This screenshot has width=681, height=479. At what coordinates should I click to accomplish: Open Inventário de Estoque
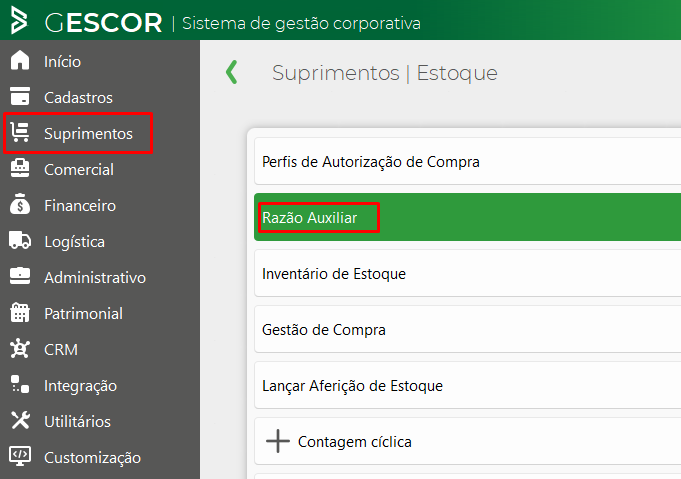tap(334, 273)
